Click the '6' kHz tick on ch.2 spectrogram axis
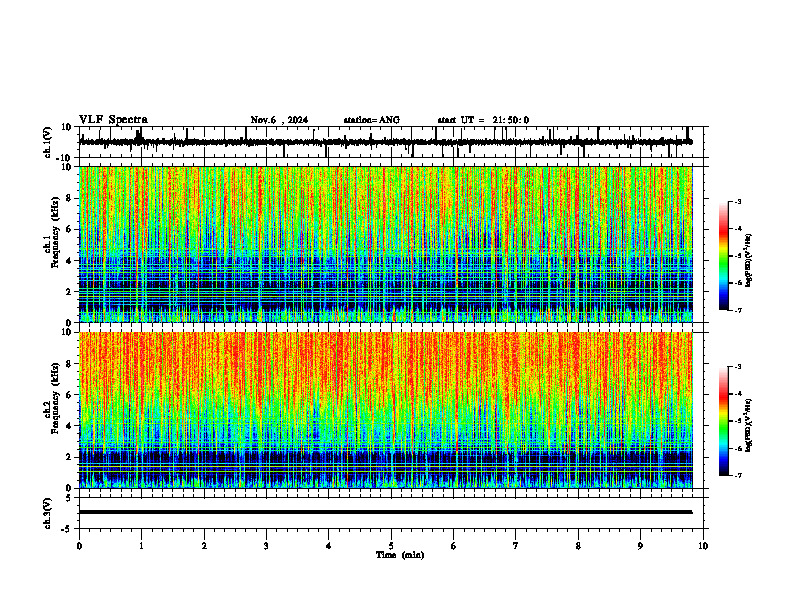This screenshot has width=792, height=612. (x=69, y=395)
